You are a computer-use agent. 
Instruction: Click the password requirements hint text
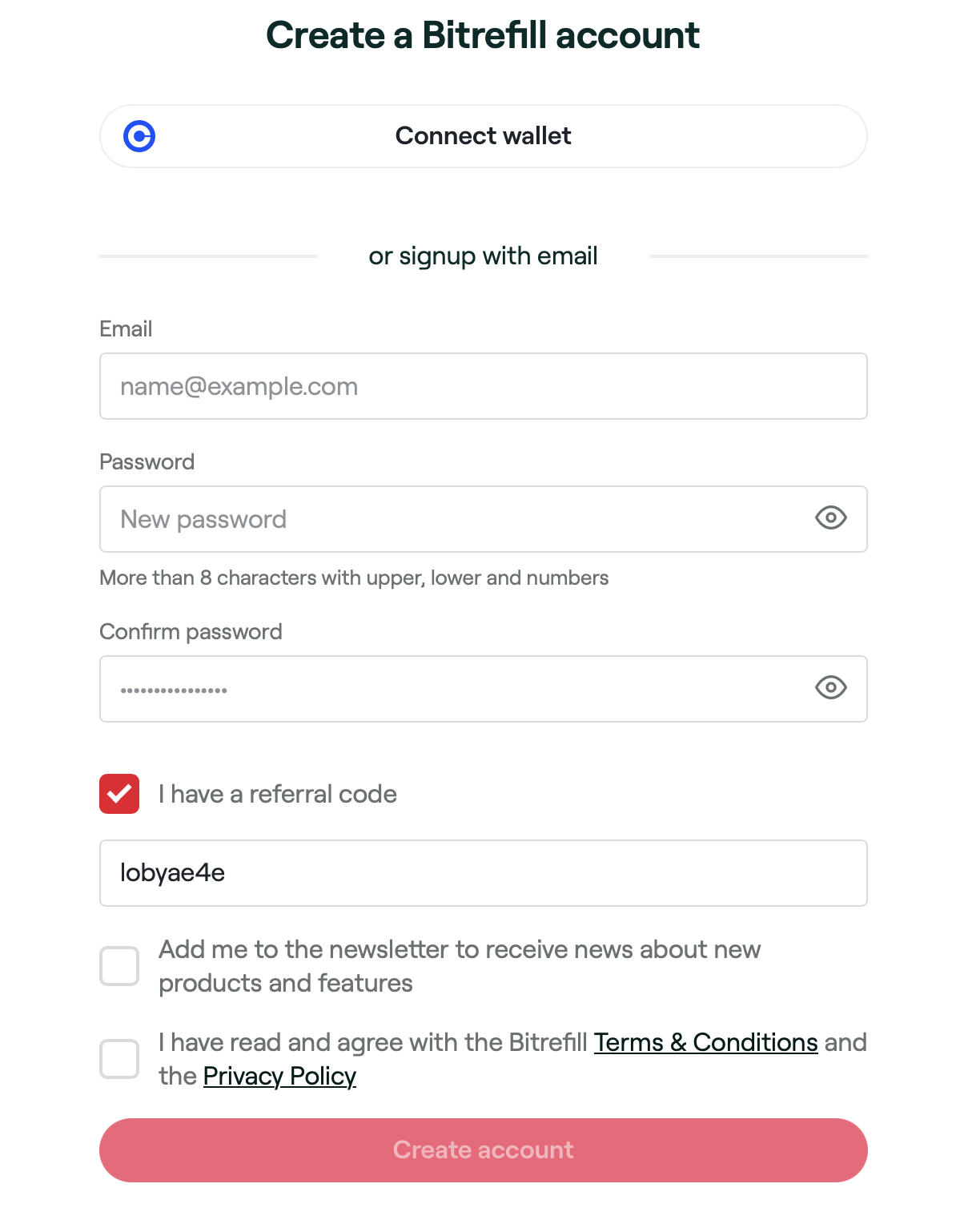pos(353,578)
